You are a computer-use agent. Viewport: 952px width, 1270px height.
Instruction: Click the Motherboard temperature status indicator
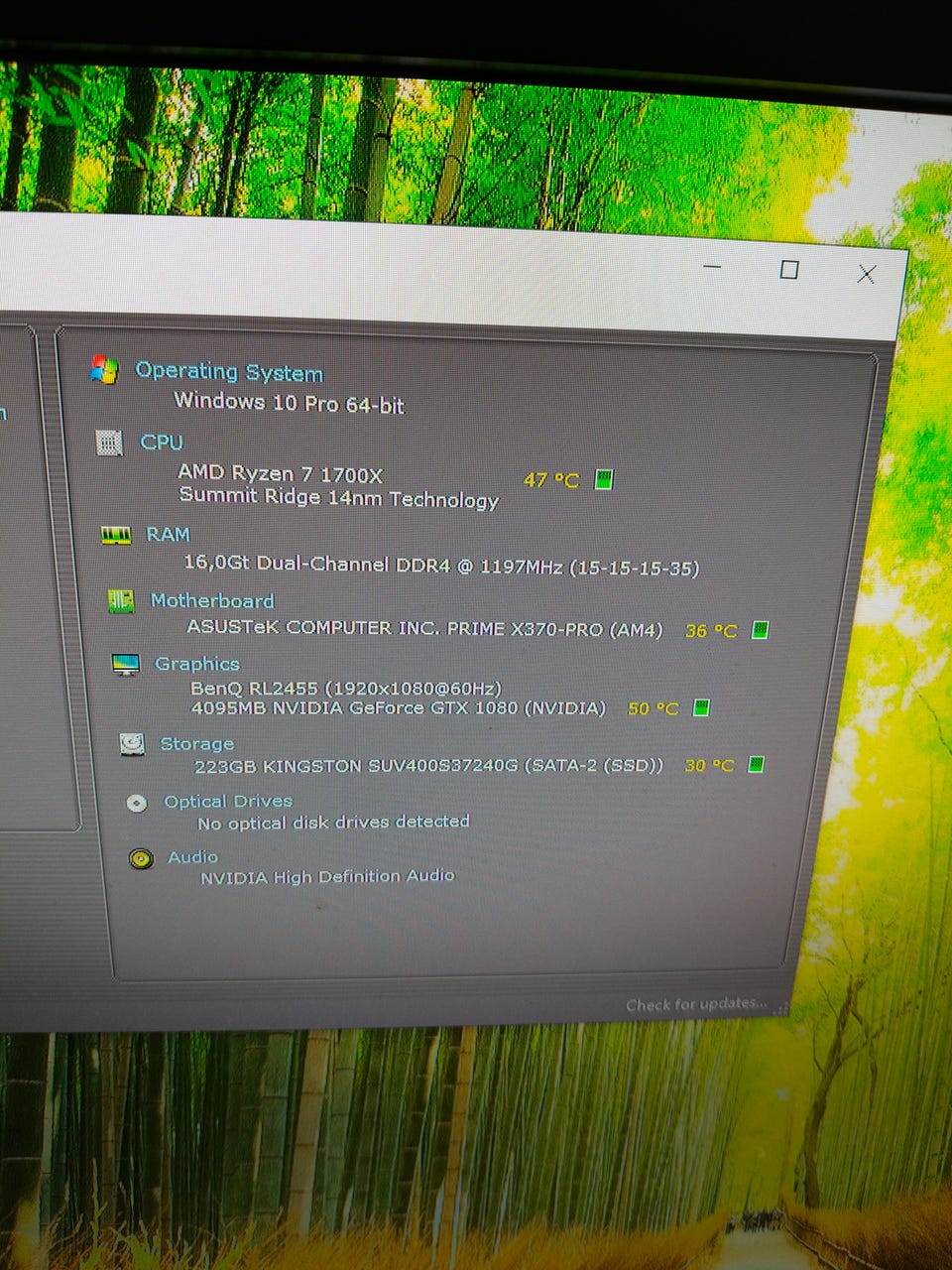pos(760,630)
